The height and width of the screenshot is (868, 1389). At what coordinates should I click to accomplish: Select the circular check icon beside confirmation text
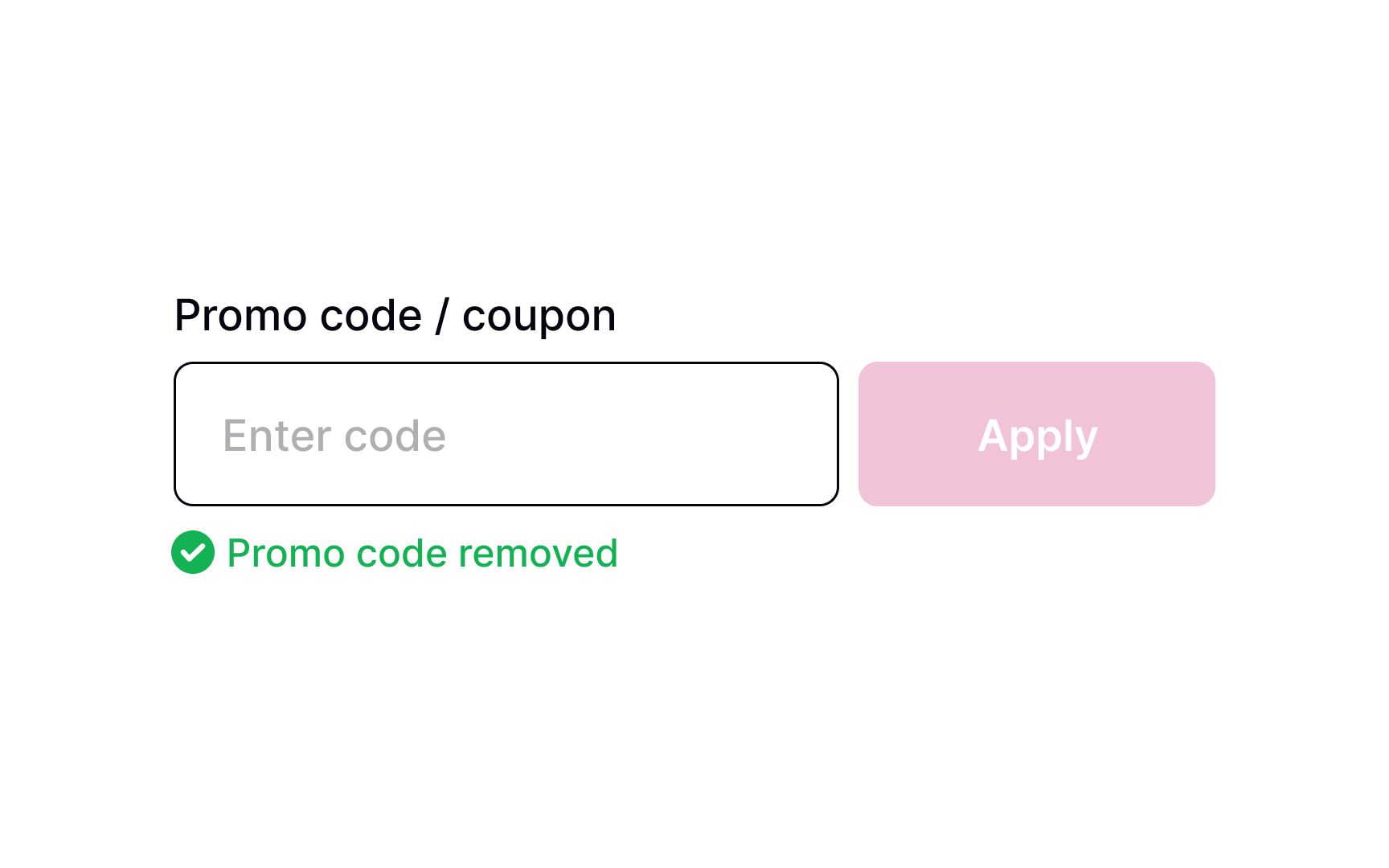tap(192, 554)
